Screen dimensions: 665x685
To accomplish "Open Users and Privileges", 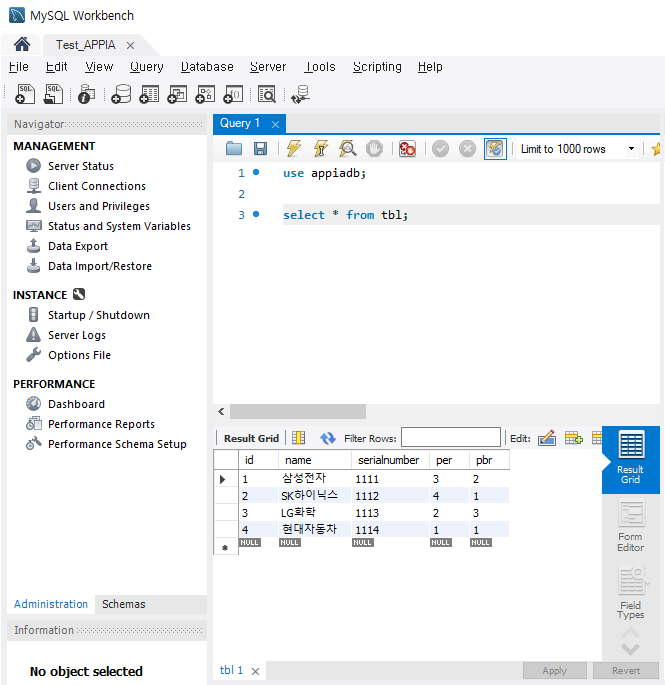I will (x=99, y=206).
